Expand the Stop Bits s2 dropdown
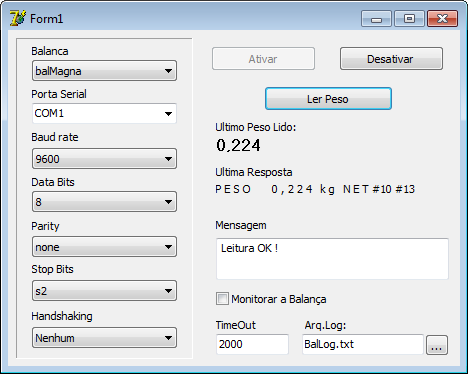 [104, 291]
